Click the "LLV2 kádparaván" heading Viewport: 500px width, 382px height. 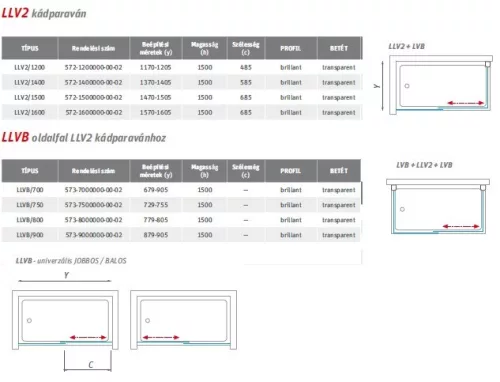44,13
